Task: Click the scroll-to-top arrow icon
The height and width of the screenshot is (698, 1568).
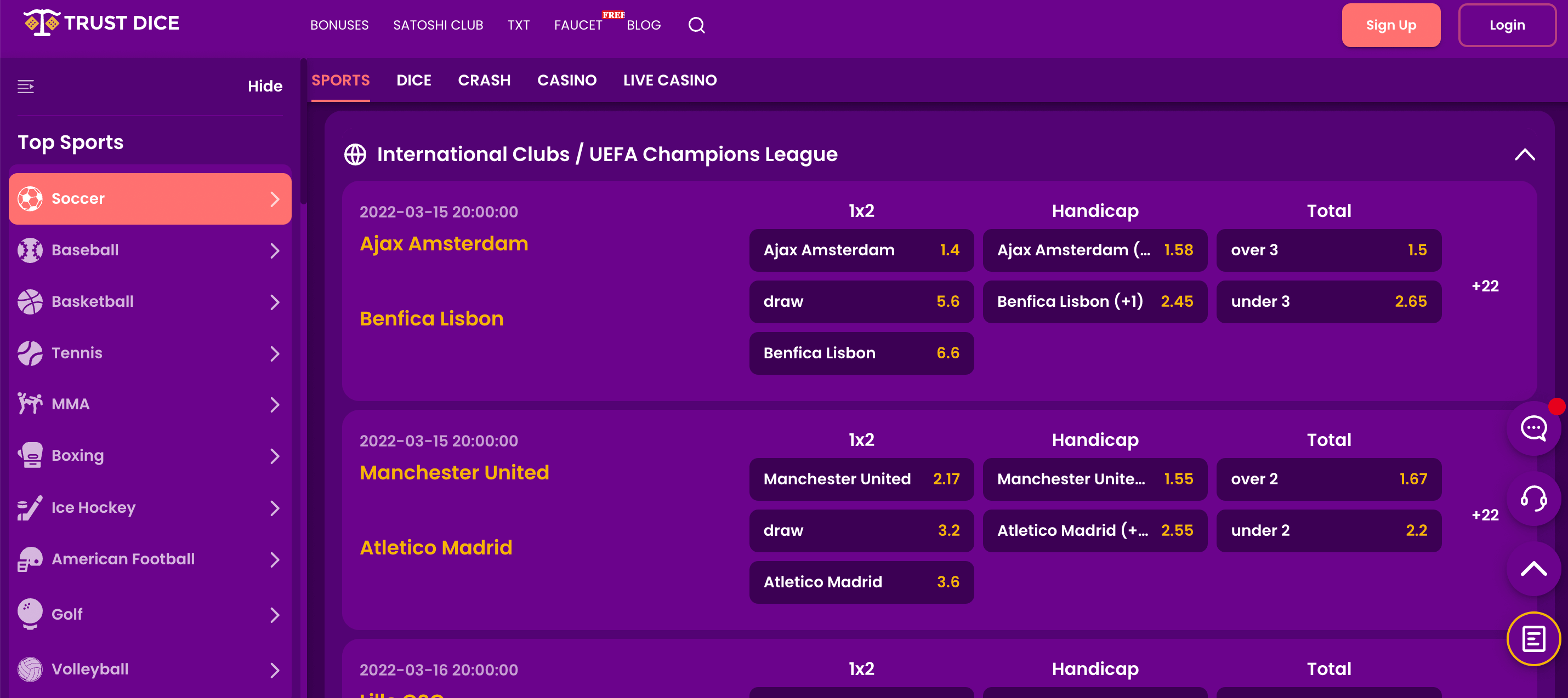Action: click(1533, 569)
